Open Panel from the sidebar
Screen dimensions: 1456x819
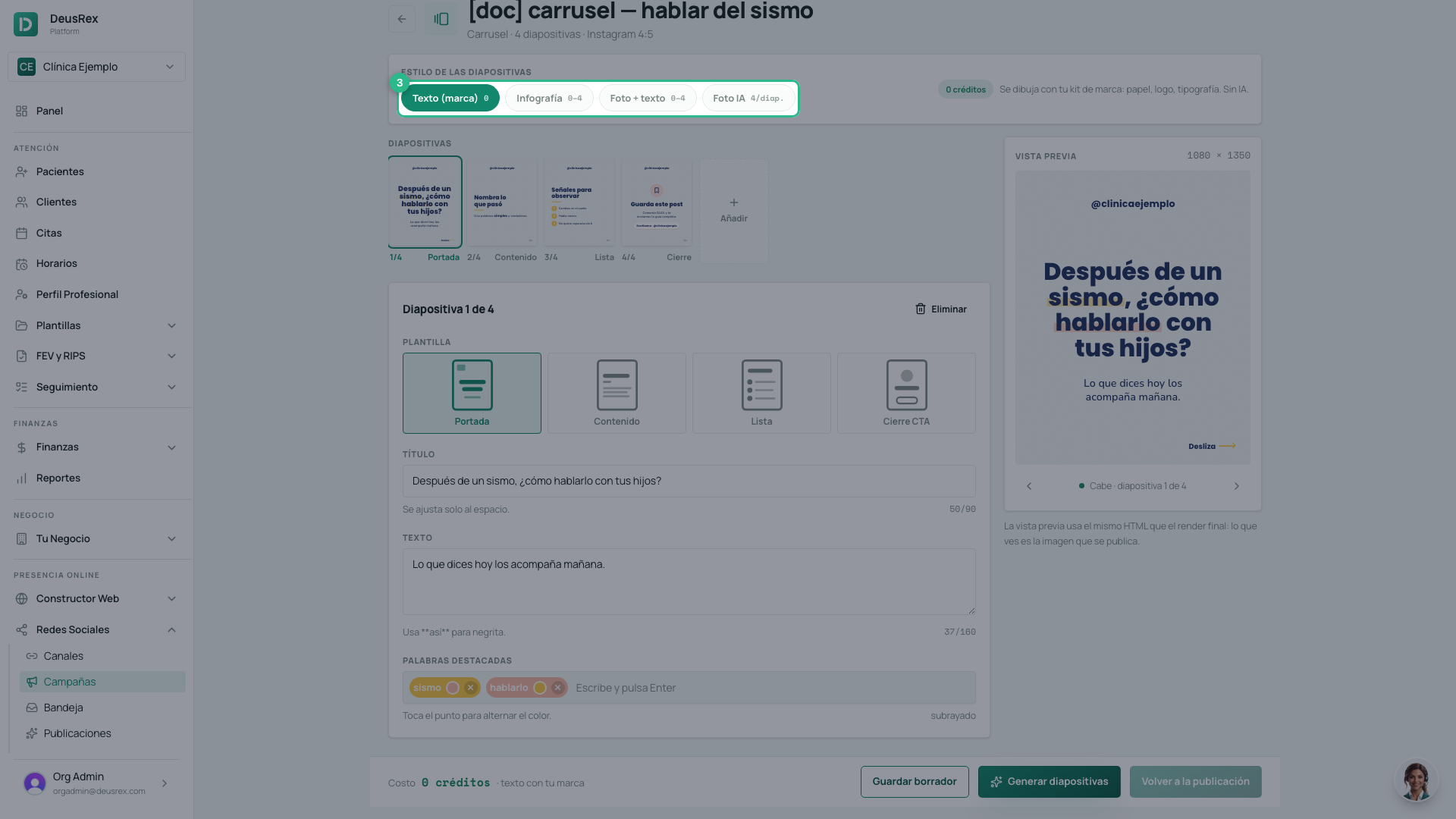click(x=96, y=111)
